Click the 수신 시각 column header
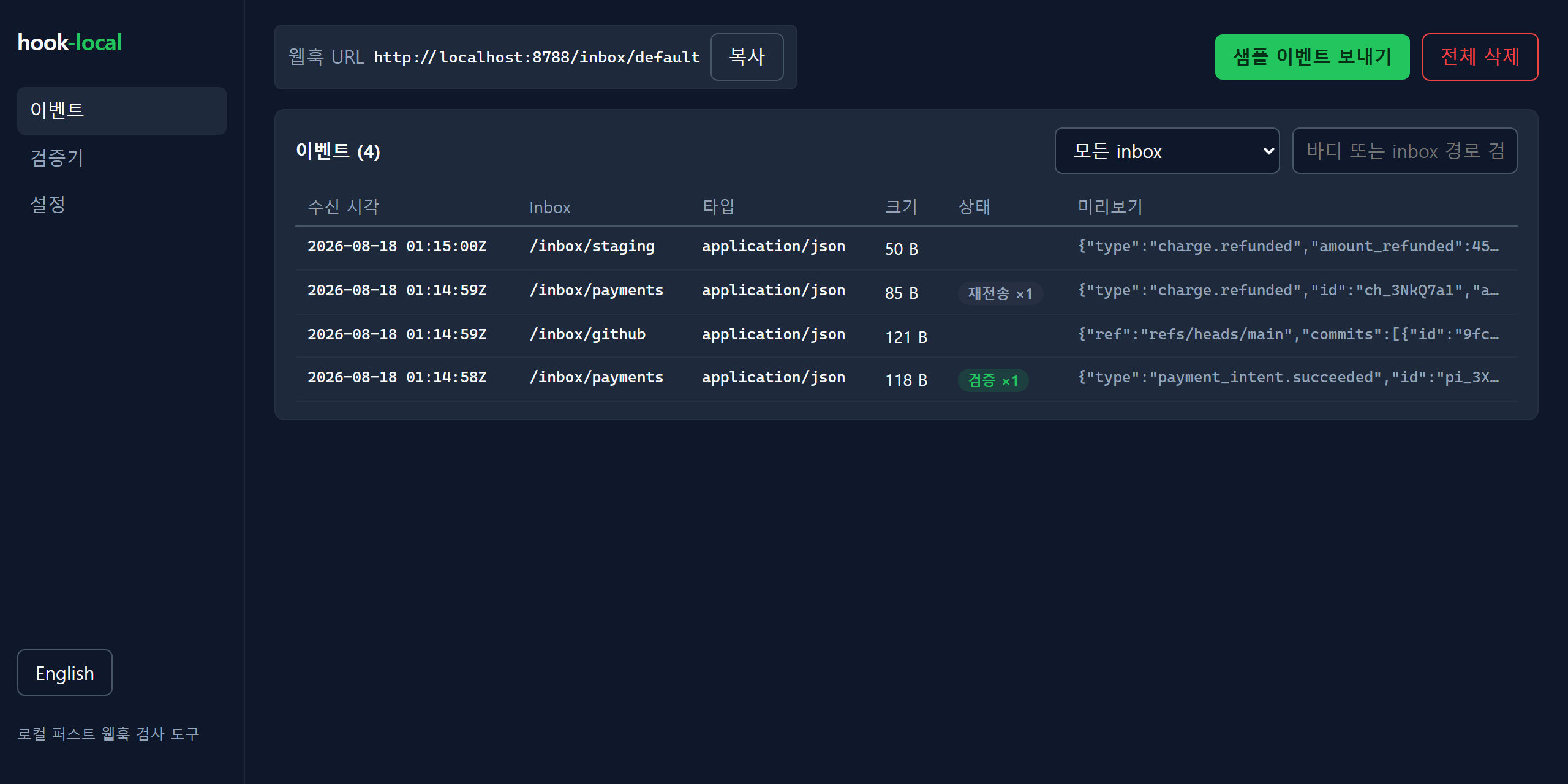1568x784 pixels. click(x=343, y=206)
